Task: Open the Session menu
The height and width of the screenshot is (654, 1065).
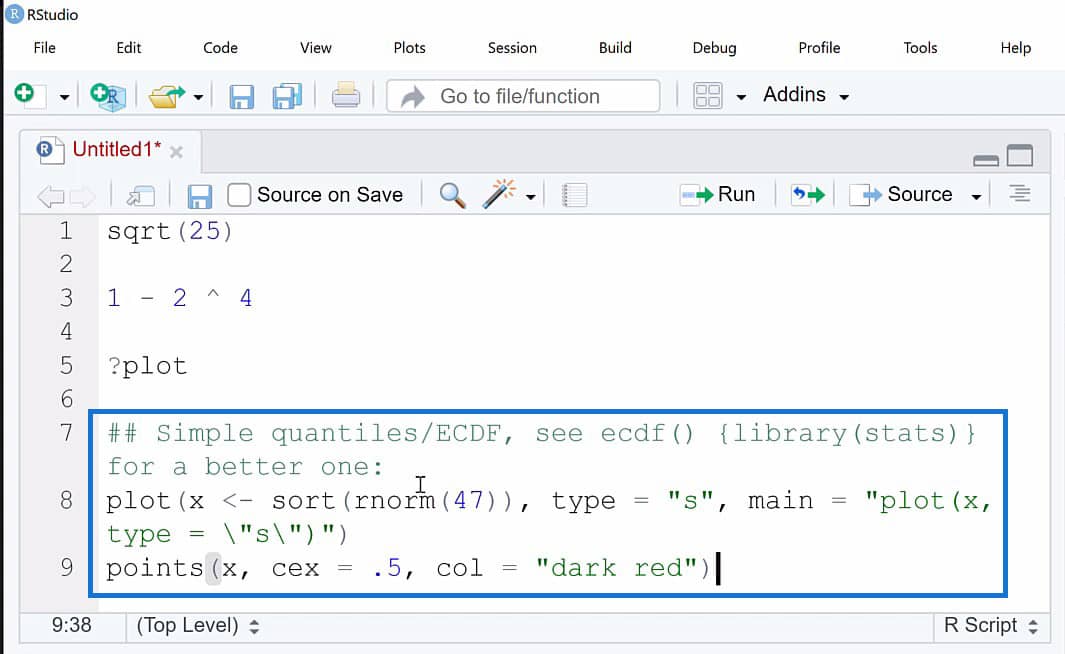Action: (512, 48)
